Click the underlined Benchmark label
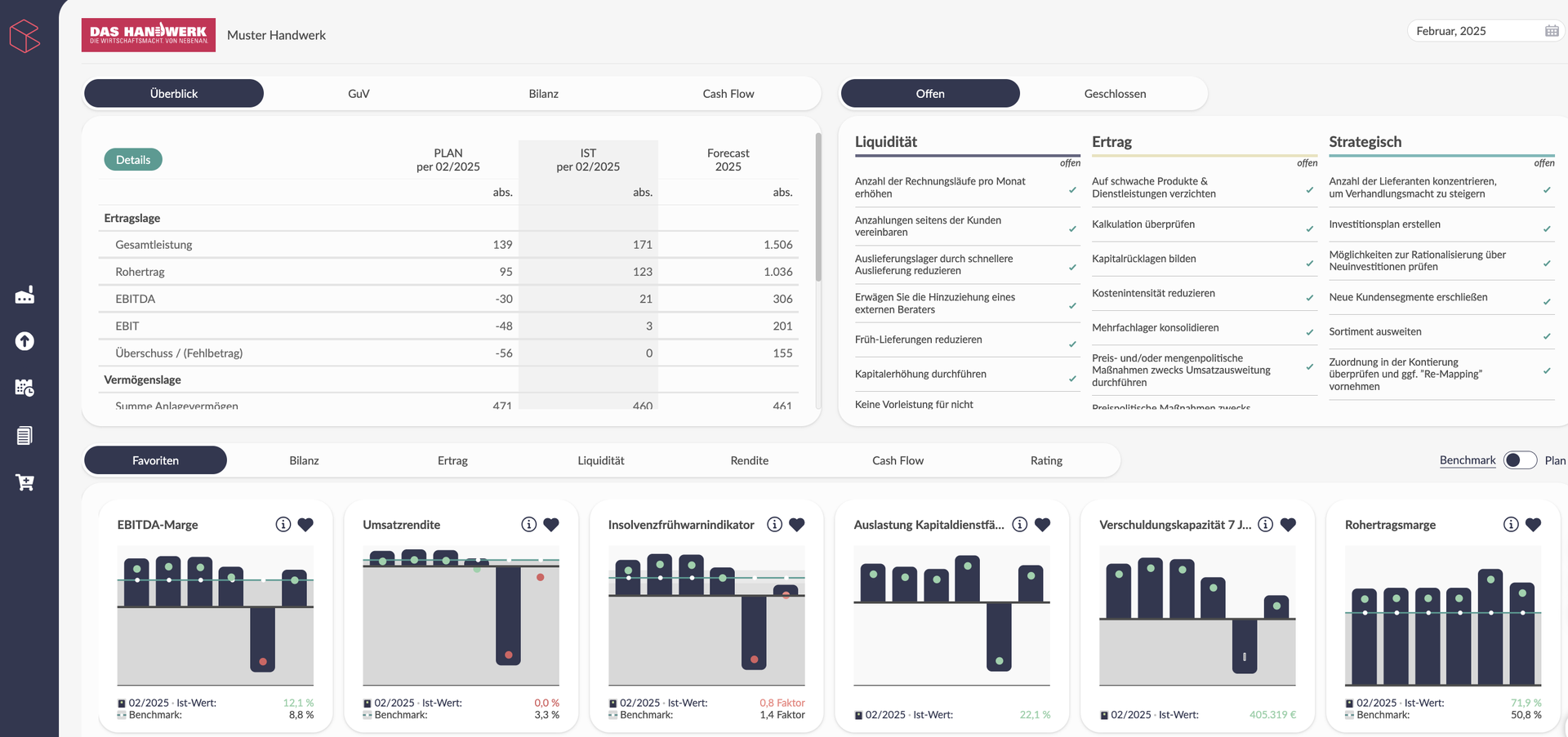 1467,460
